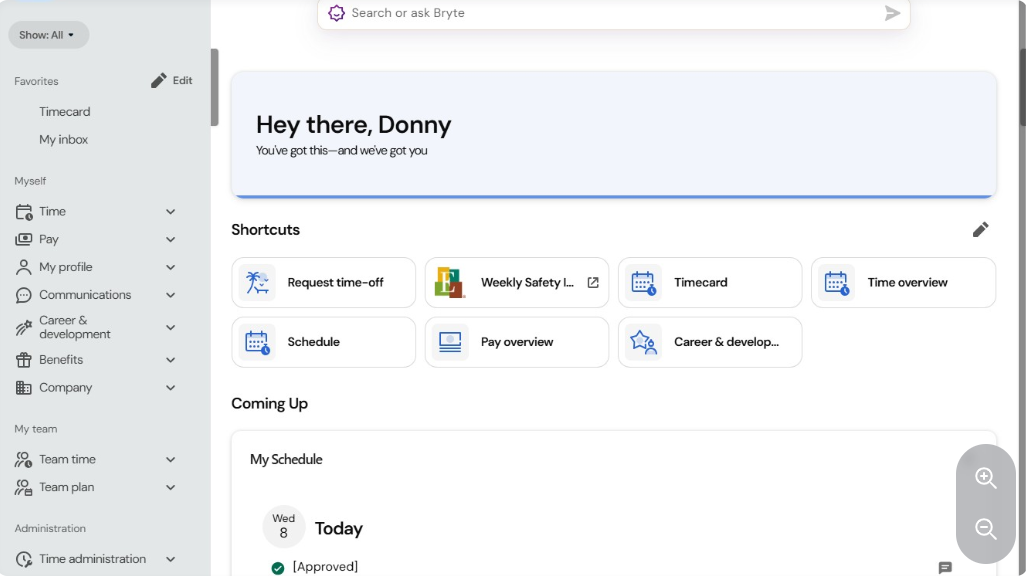Click the Company building icon

point(24,388)
